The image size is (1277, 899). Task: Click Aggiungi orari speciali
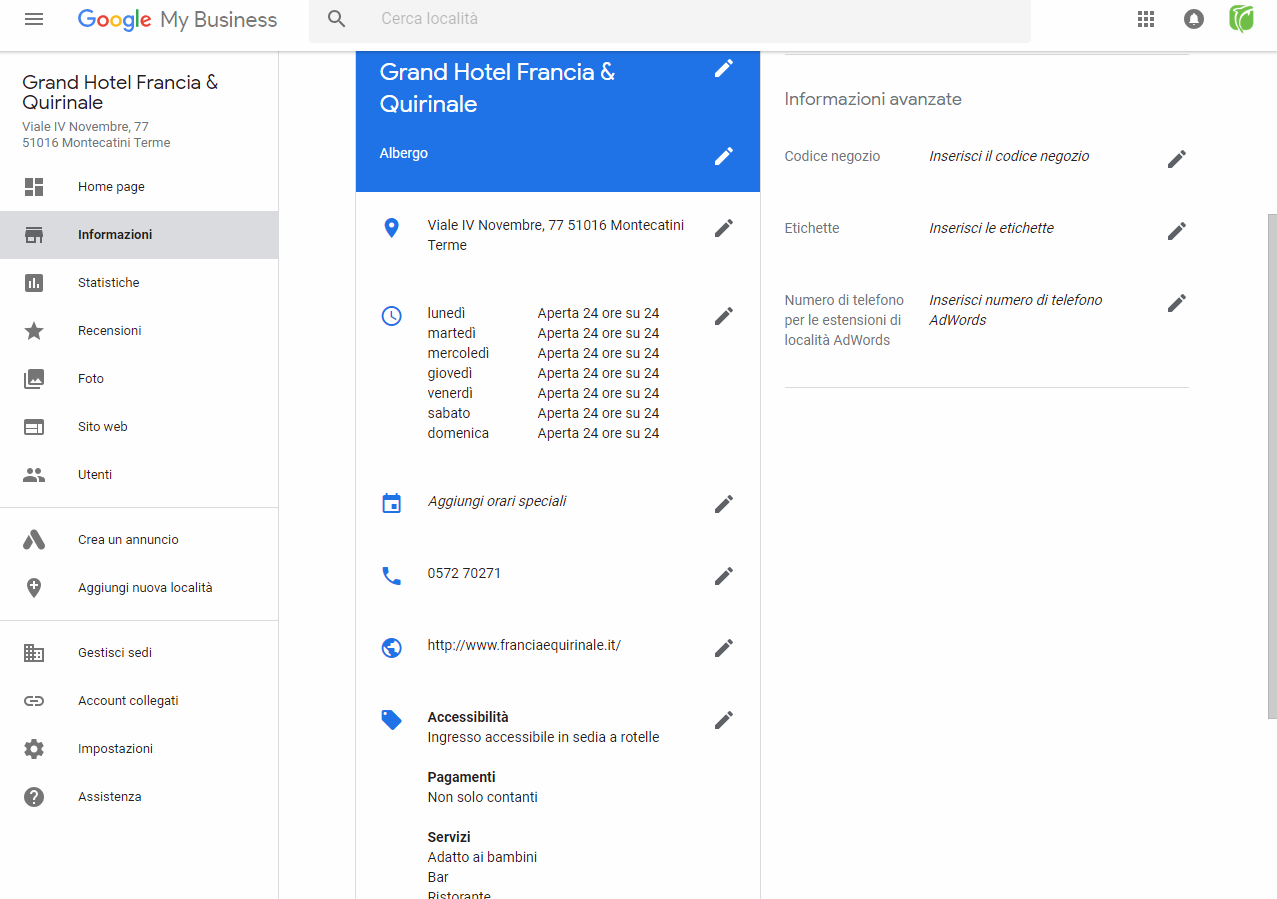pos(497,501)
